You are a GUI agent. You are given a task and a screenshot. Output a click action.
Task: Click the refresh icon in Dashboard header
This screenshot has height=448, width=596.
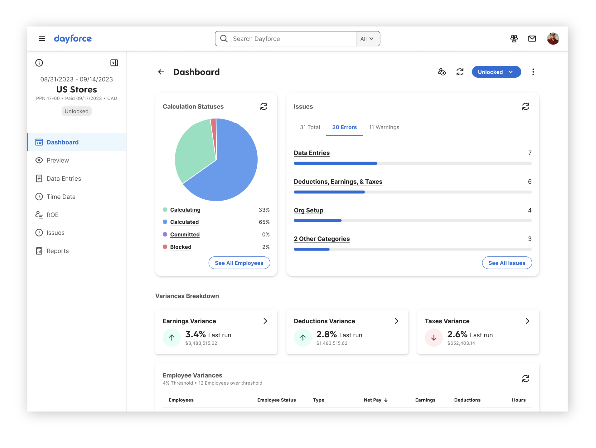tap(460, 72)
